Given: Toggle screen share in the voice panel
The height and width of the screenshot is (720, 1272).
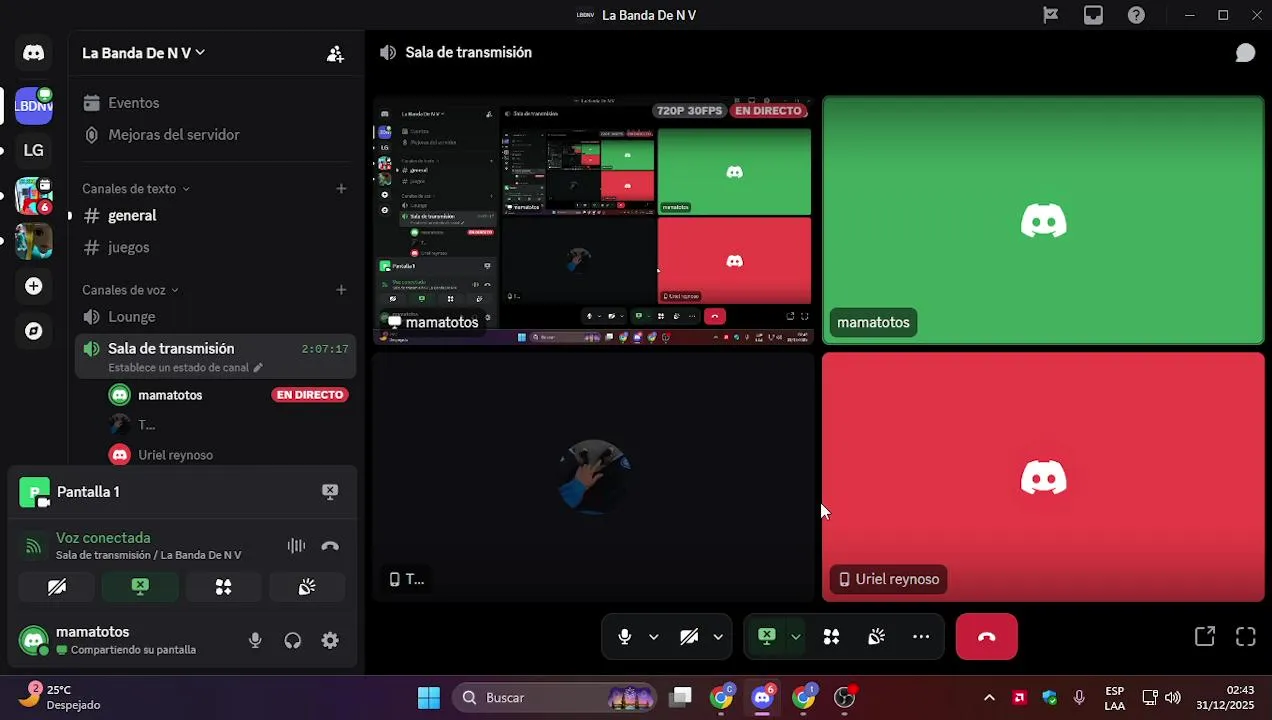Looking at the screenshot, I should pos(140,587).
